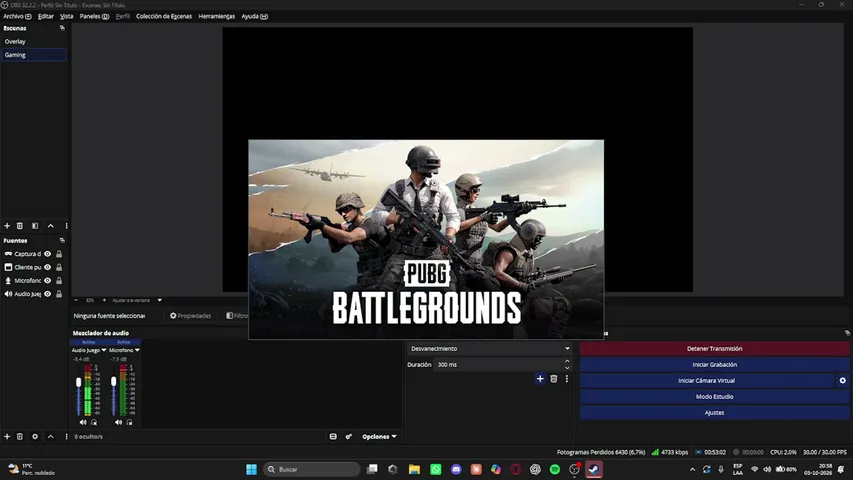This screenshot has height=480, width=853.
Task: Delete selected scene with Escenas trash icon
Action: 20,226
